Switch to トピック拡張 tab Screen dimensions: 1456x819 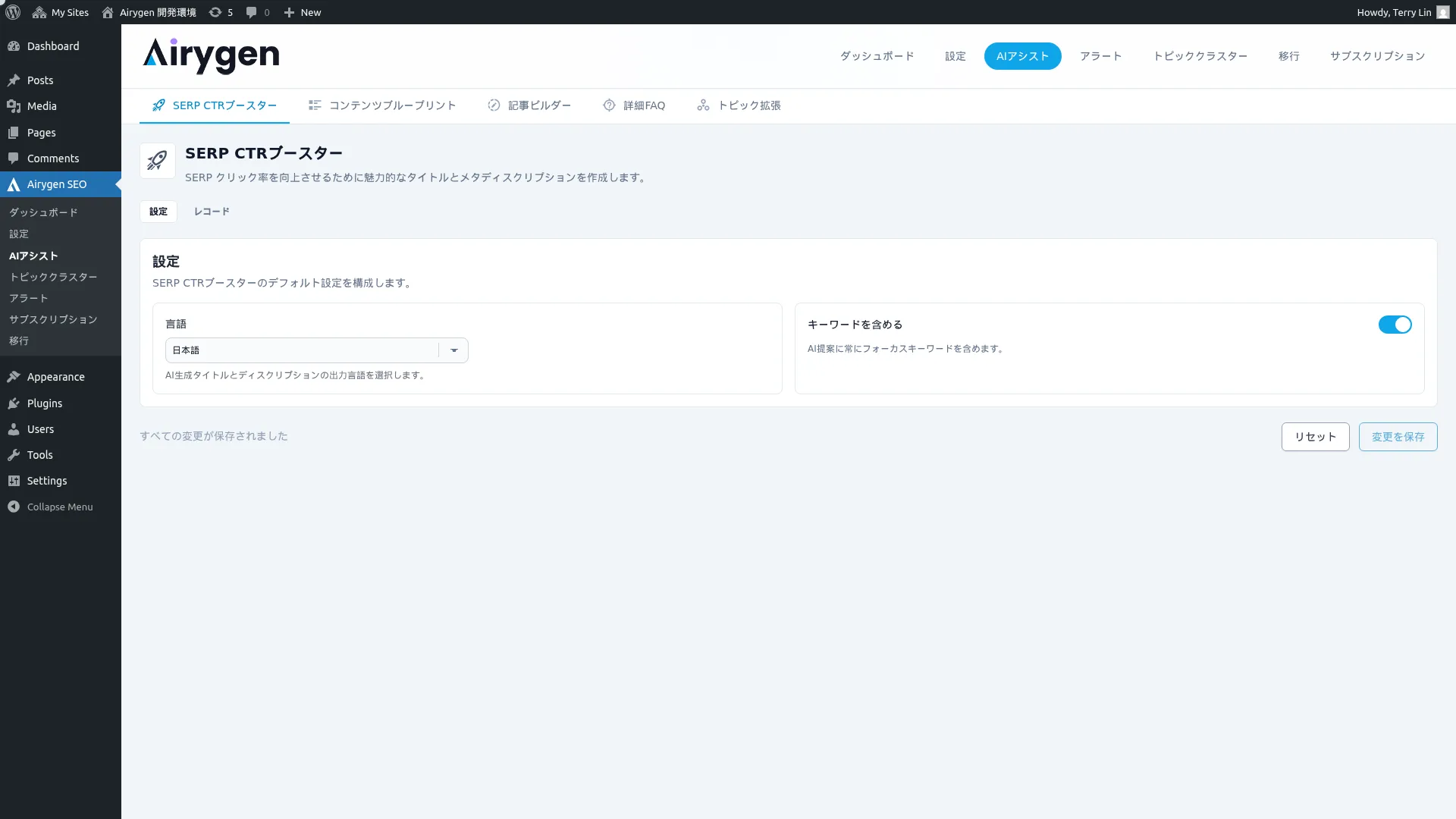click(739, 105)
